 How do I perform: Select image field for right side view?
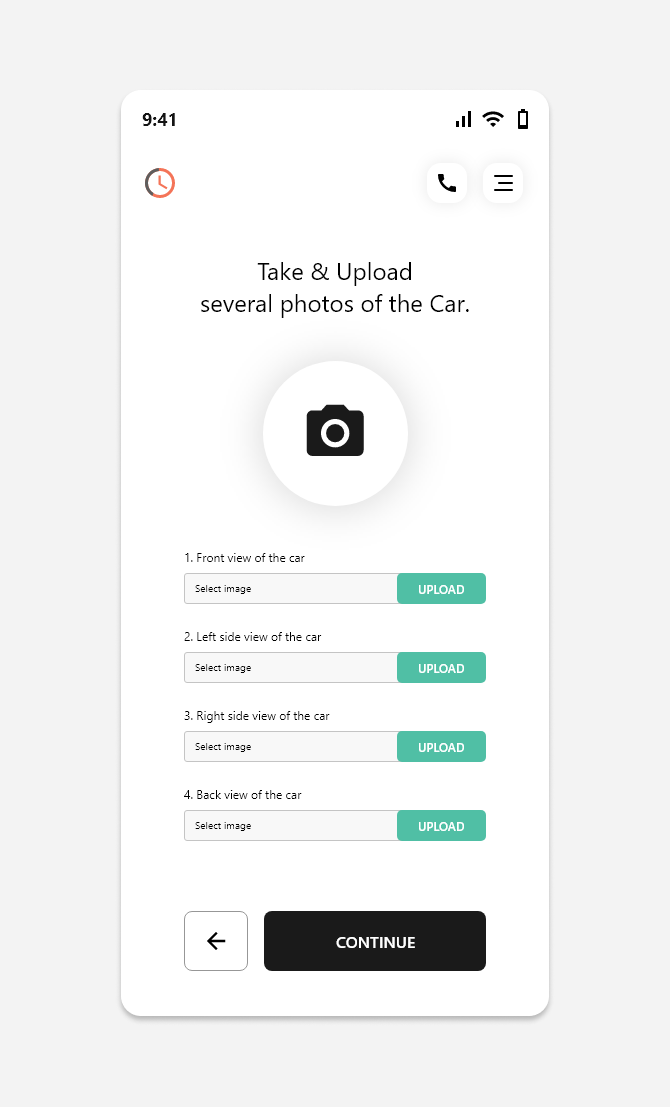[291, 747]
